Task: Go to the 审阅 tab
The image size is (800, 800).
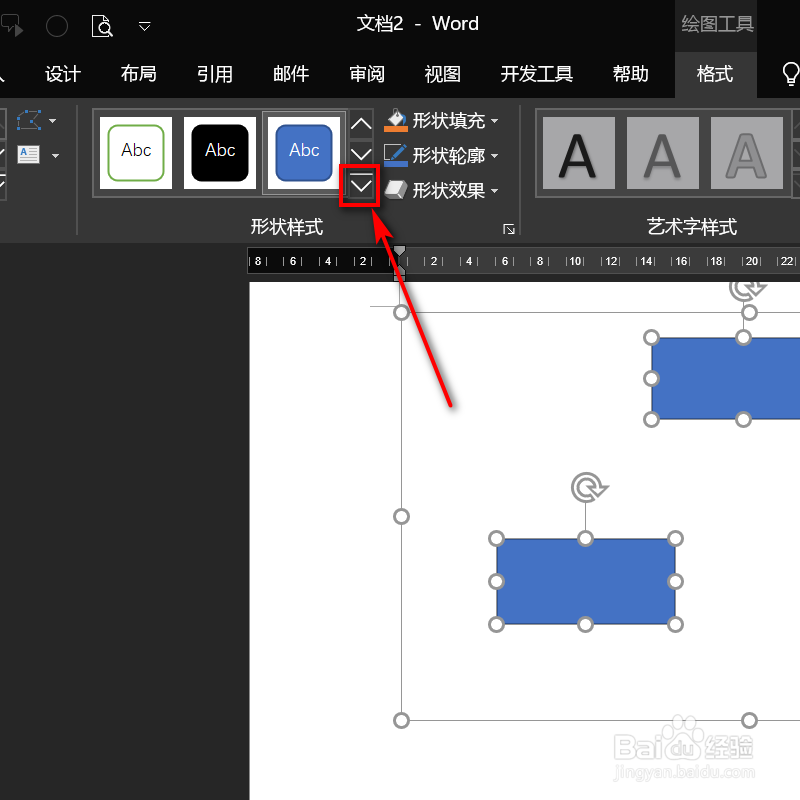Action: coord(367,74)
